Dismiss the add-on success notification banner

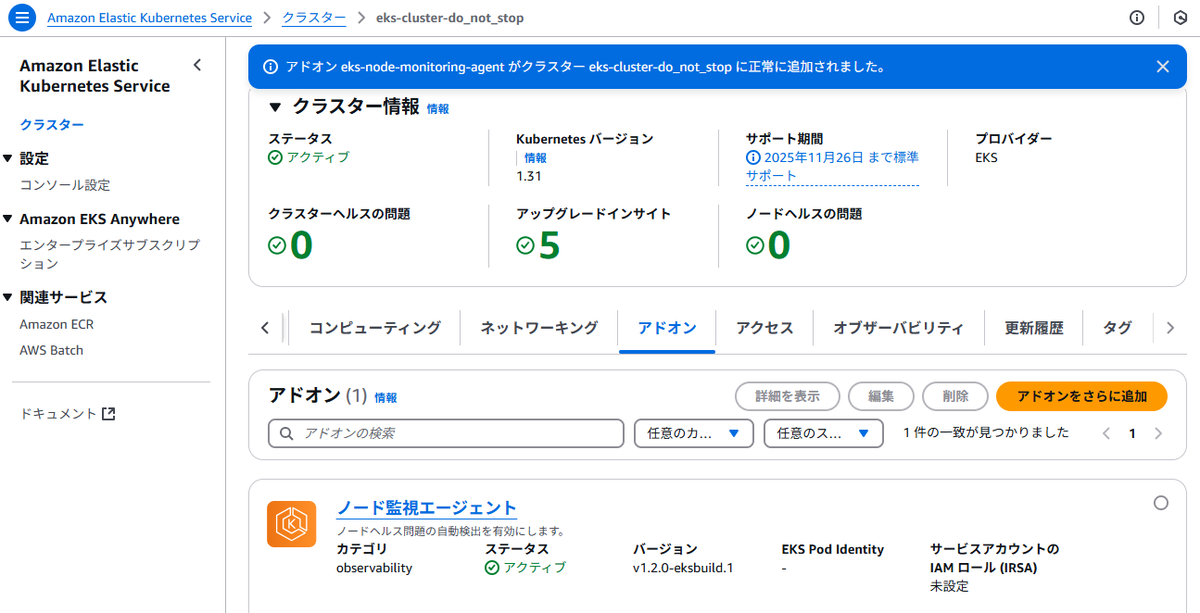coord(1162,67)
